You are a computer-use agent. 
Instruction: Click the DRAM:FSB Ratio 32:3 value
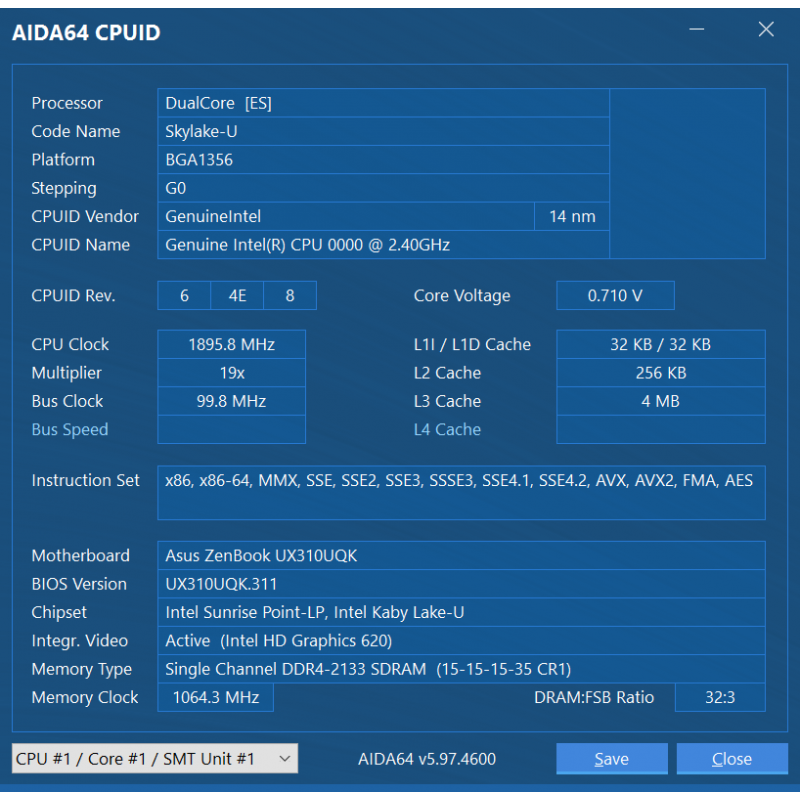pyautogui.click(x=720, y=697)
